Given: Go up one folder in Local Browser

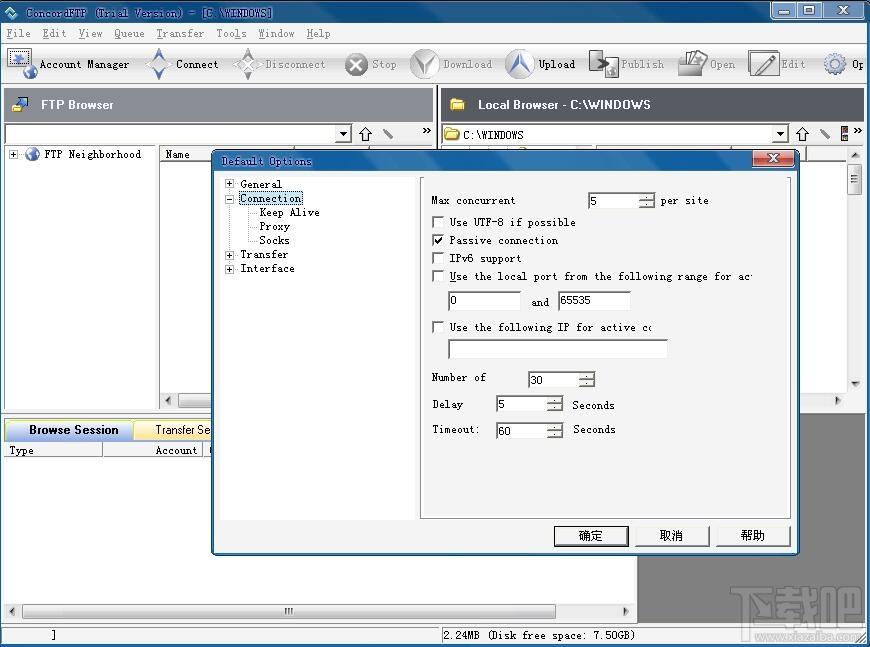Looking at the screenshot, I should pyautogui.click(x=802, y=134).
